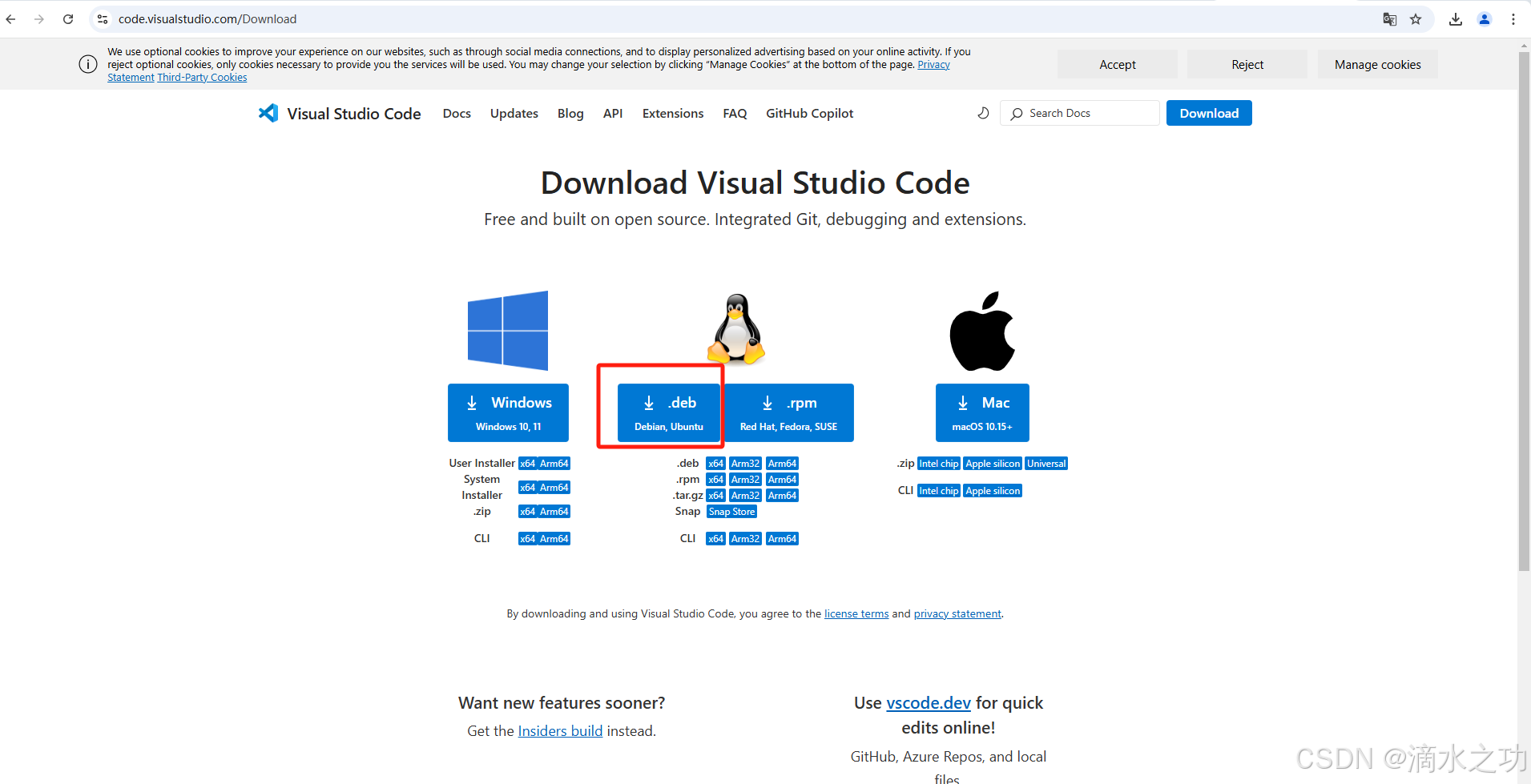This screenshot has height=784, width=1531.
Task: Select Windows User Installer Arm64
Action: [x=554, y=464]
